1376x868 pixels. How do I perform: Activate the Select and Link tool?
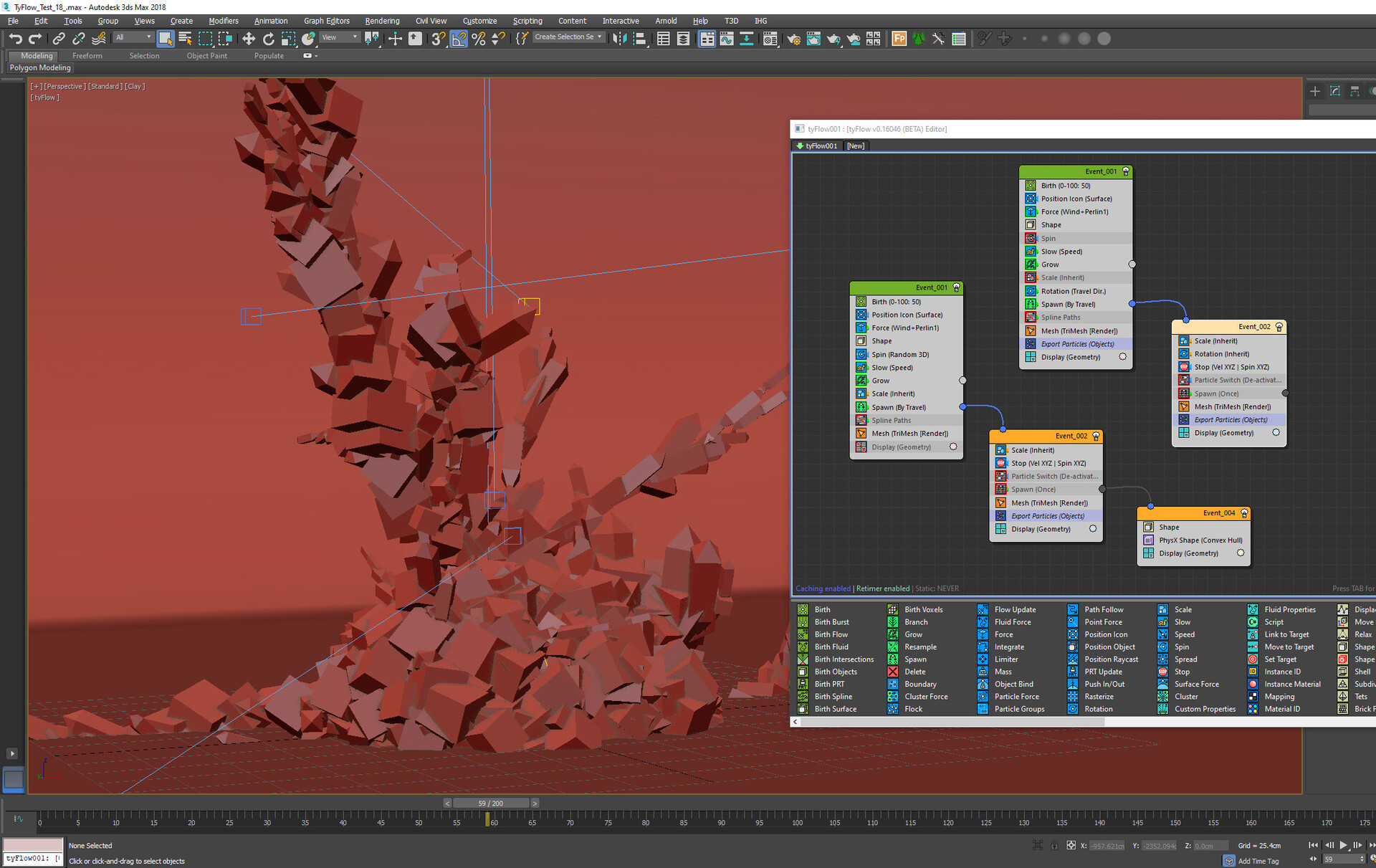[59, 39]
